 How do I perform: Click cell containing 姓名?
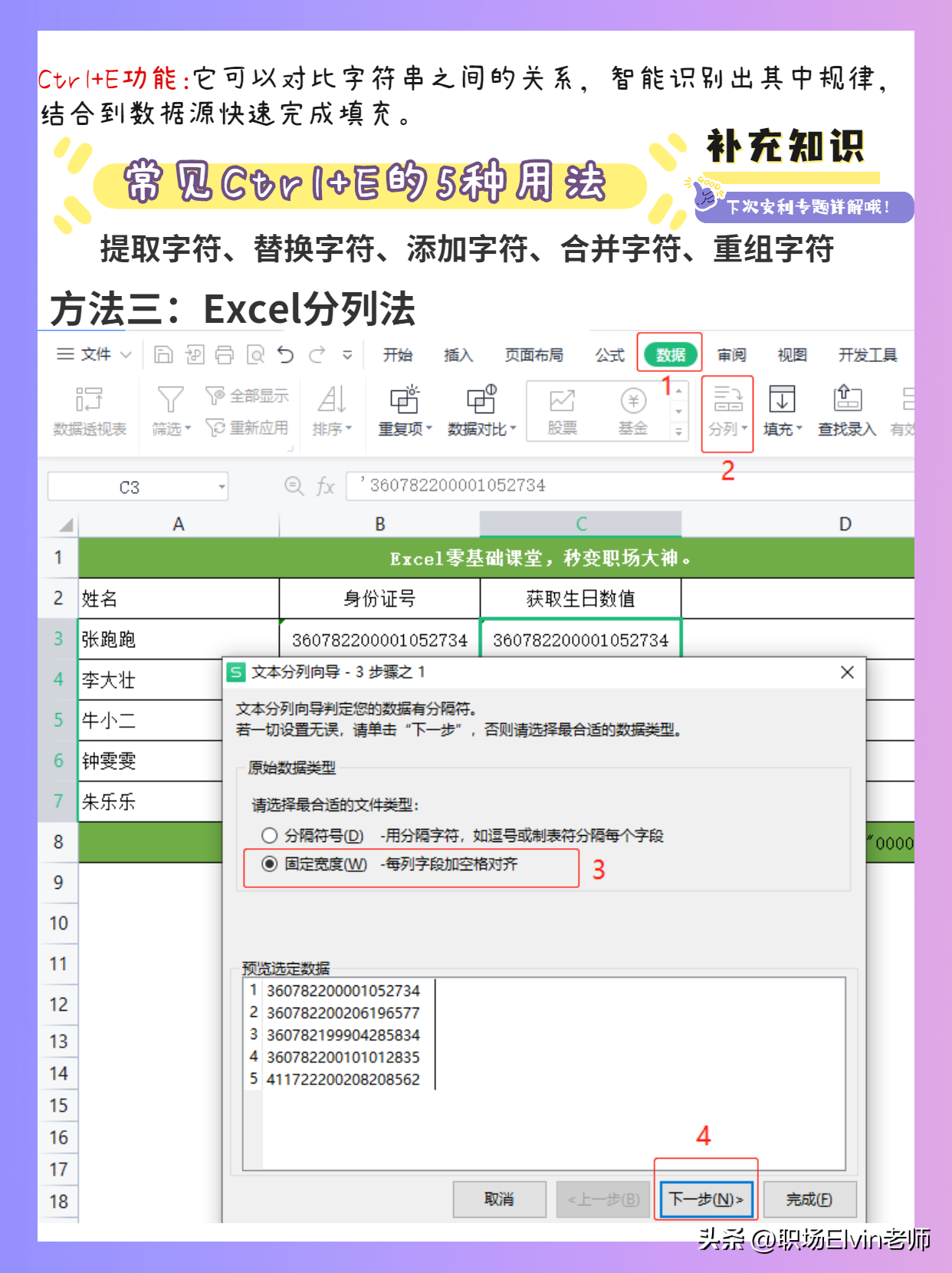tap(179, 599)
